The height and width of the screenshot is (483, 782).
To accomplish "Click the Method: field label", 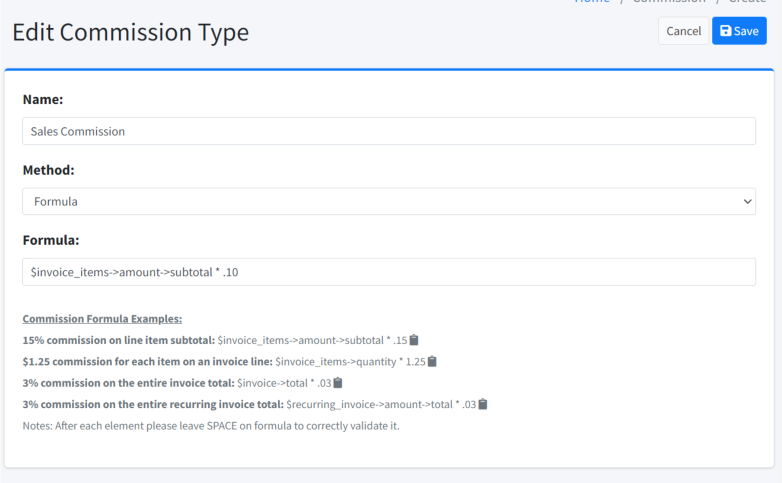I will [48, 170].
